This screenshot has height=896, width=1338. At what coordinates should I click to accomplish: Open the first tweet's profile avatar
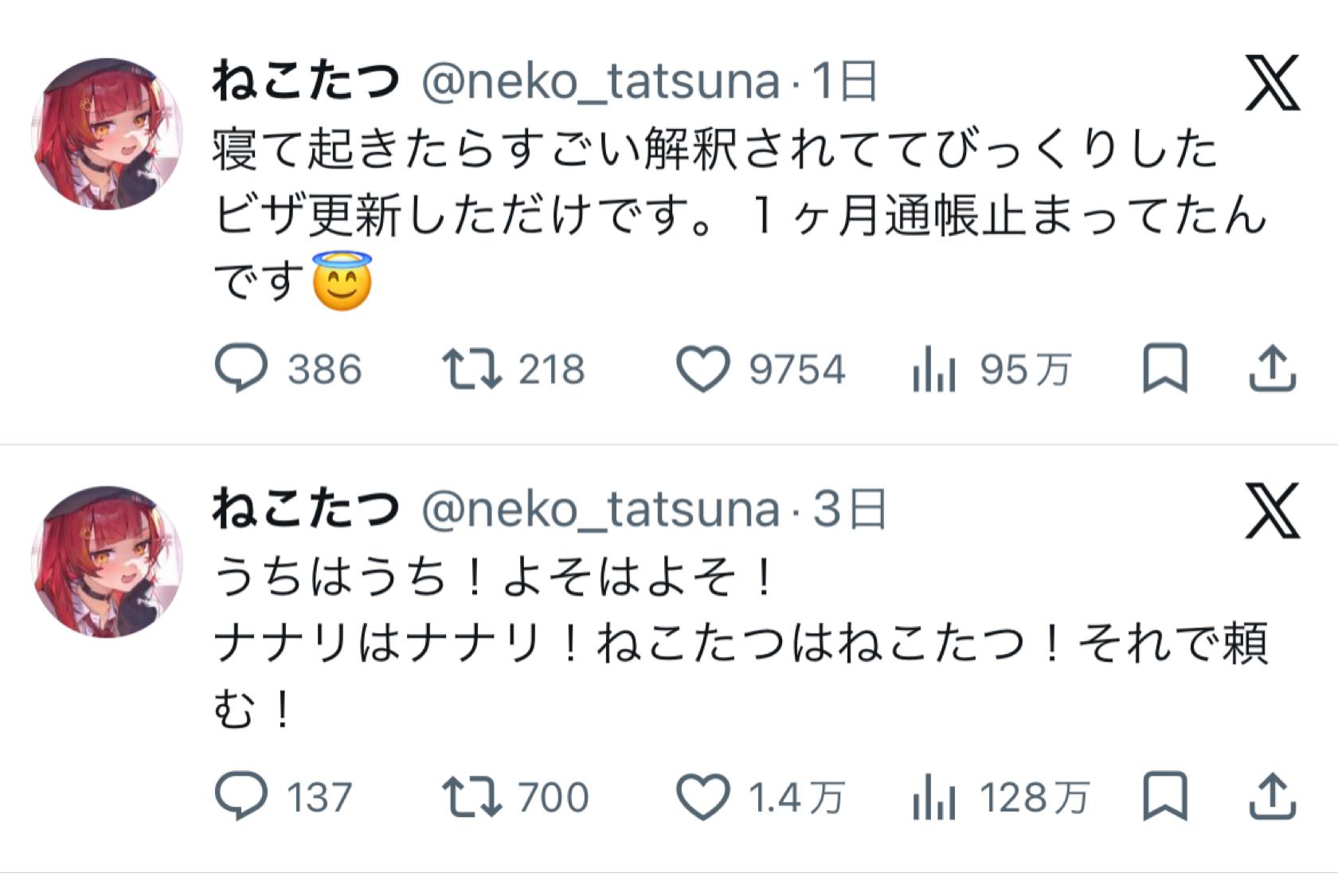click(107, 134)
